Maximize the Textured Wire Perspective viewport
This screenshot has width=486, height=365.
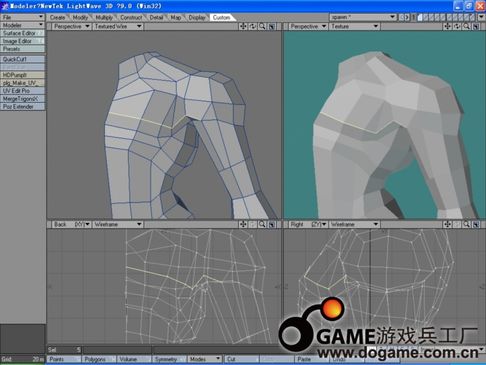[x=272, y=26]
